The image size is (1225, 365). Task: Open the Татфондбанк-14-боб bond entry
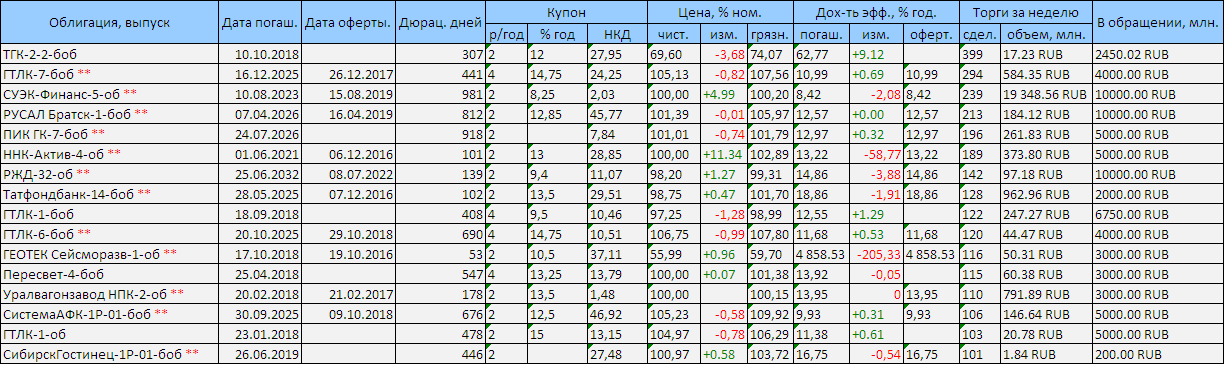coord(68,193)
